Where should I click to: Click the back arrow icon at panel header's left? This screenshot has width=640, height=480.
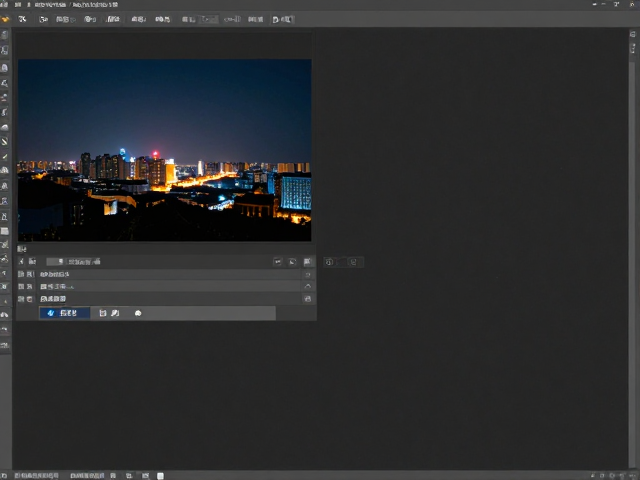coord(21,261)
